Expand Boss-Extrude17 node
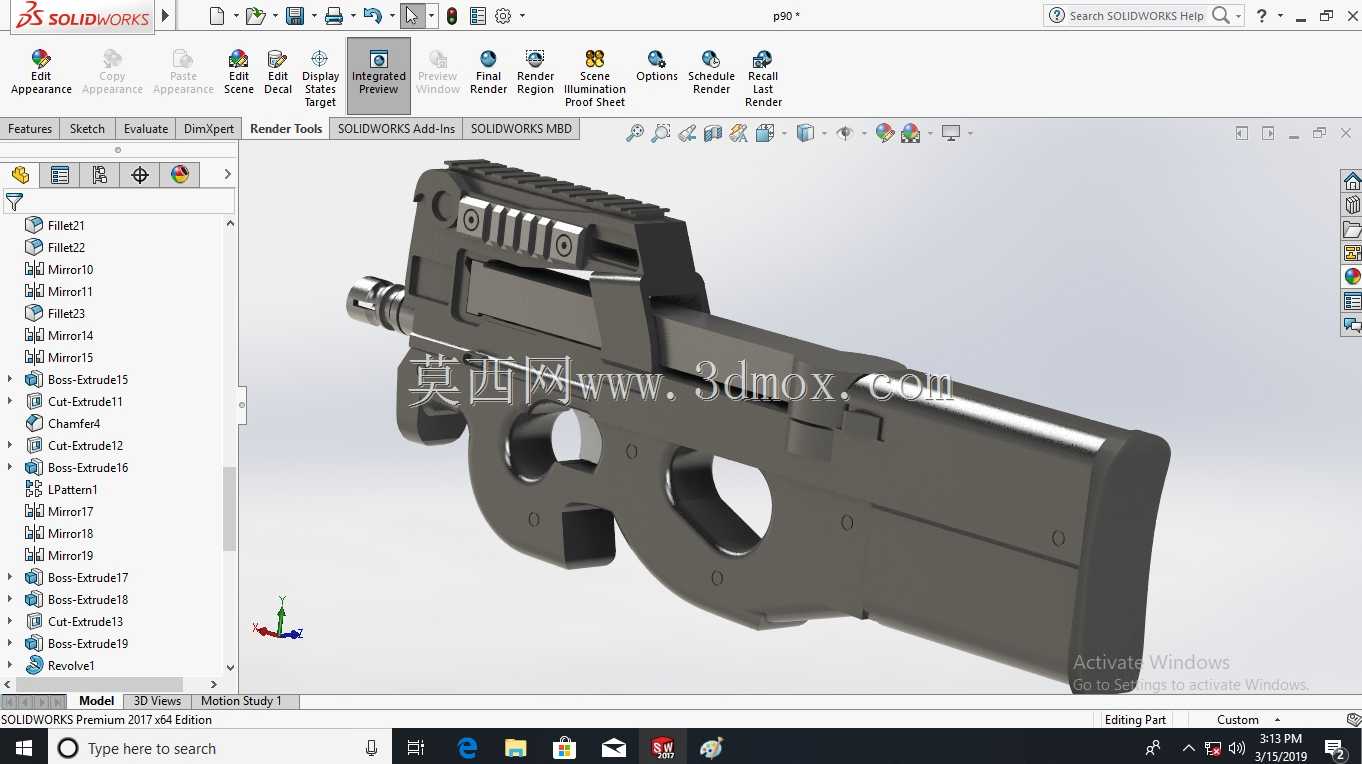The height and width of the screenshot is (764, 1362). coord(10,577)
